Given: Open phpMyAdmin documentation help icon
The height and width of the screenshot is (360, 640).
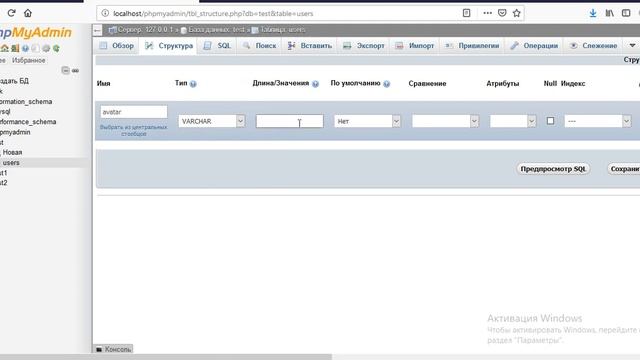Looking at the screenshot, I should tap(25, 48).
